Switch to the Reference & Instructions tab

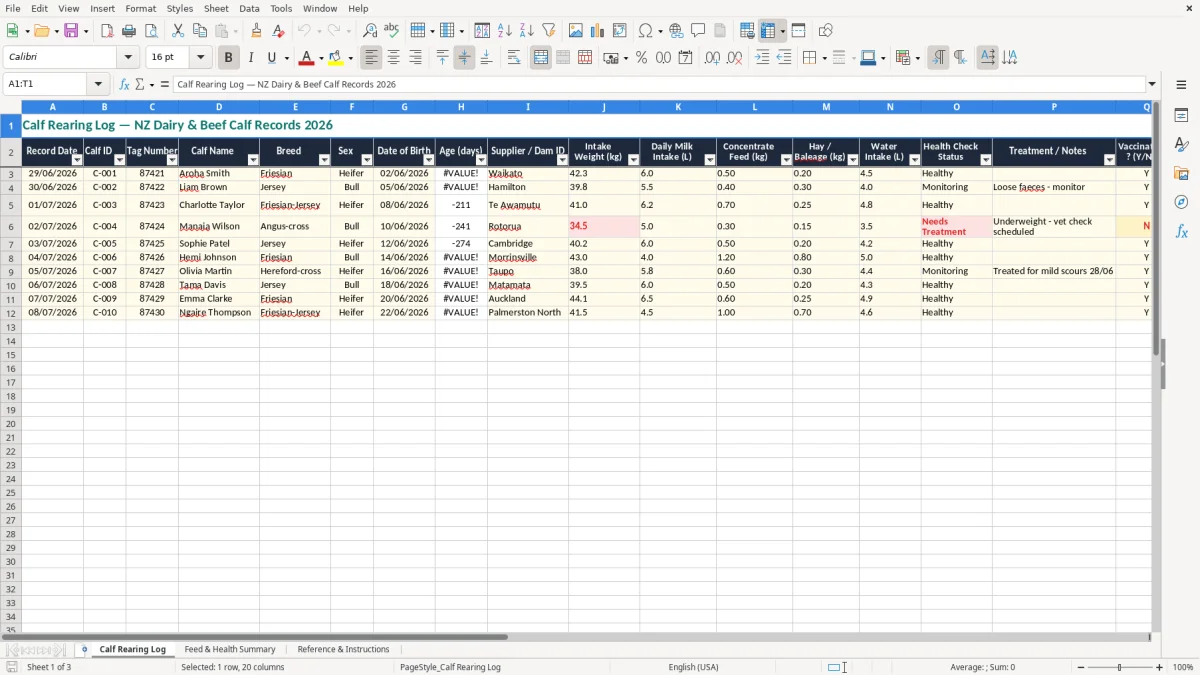pos(343,649)
